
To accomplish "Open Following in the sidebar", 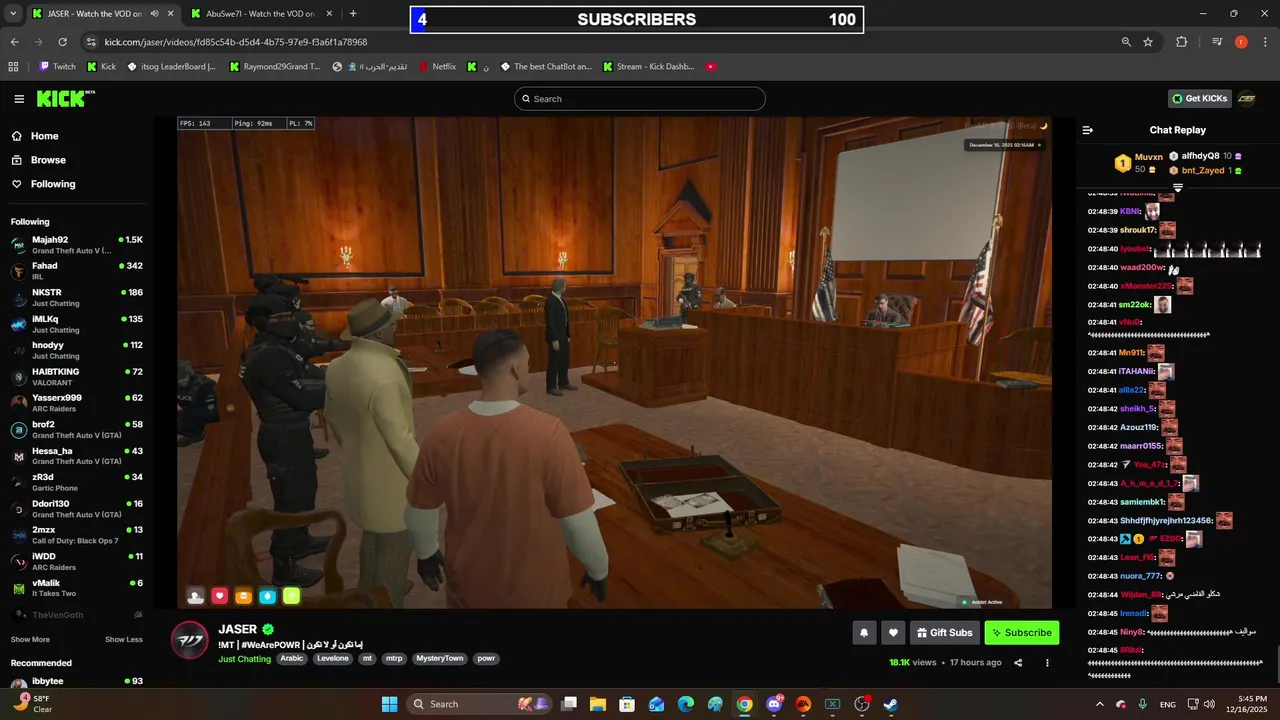I will tap(52, 184).
